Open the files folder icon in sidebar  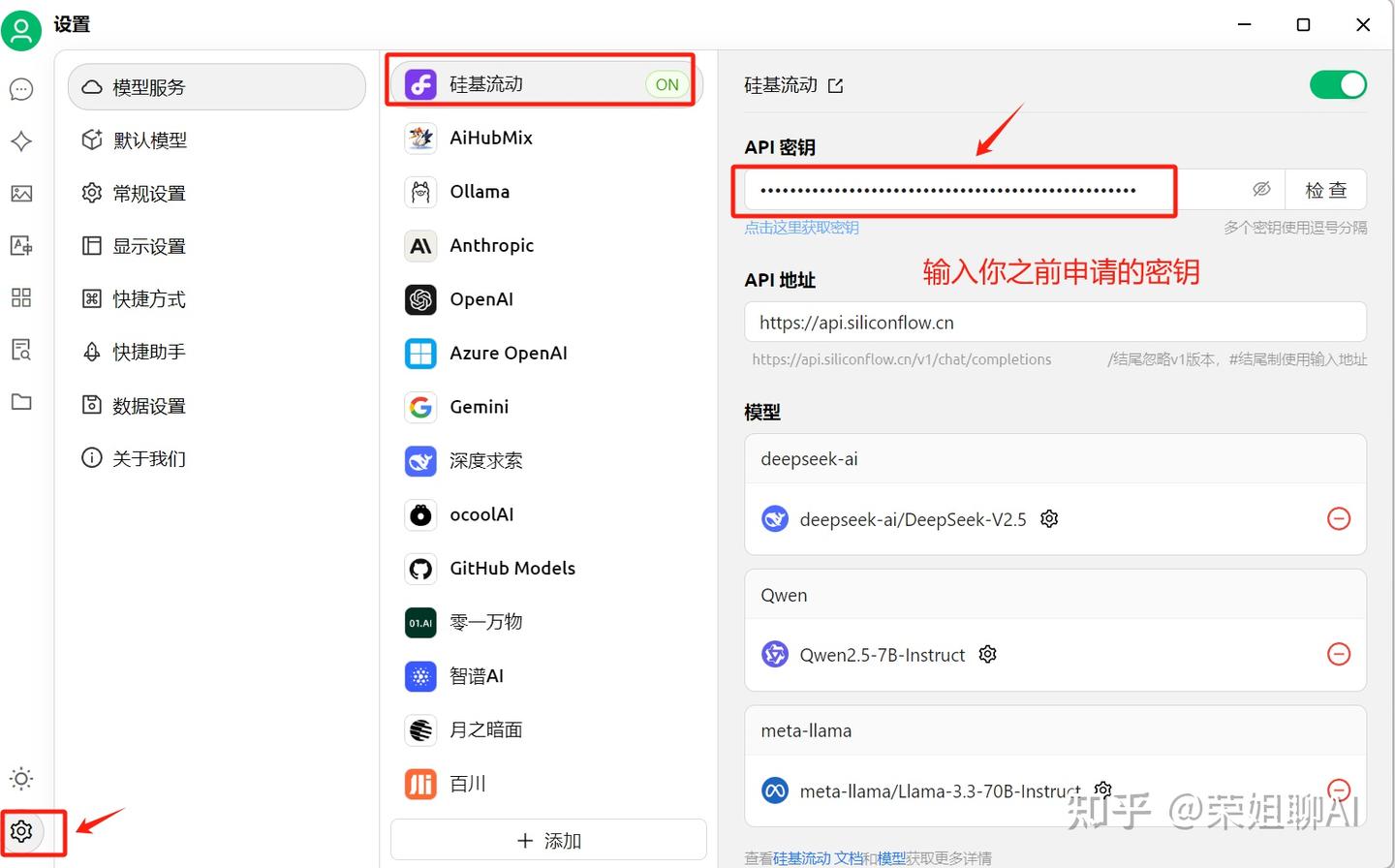(21, 401)
